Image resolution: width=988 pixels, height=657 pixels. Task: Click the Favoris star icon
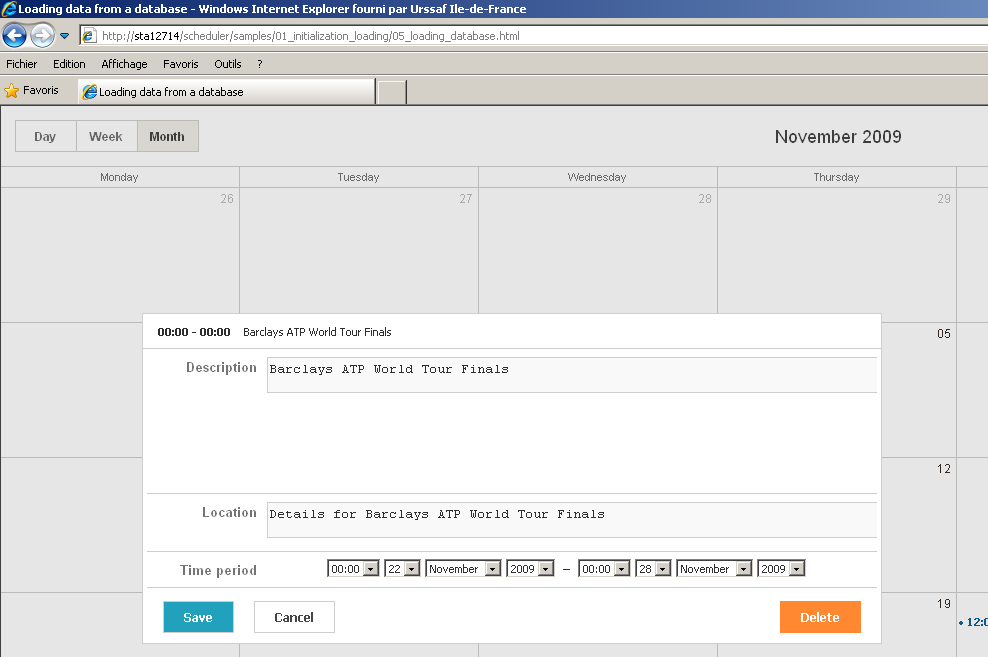tap(11, 91)
